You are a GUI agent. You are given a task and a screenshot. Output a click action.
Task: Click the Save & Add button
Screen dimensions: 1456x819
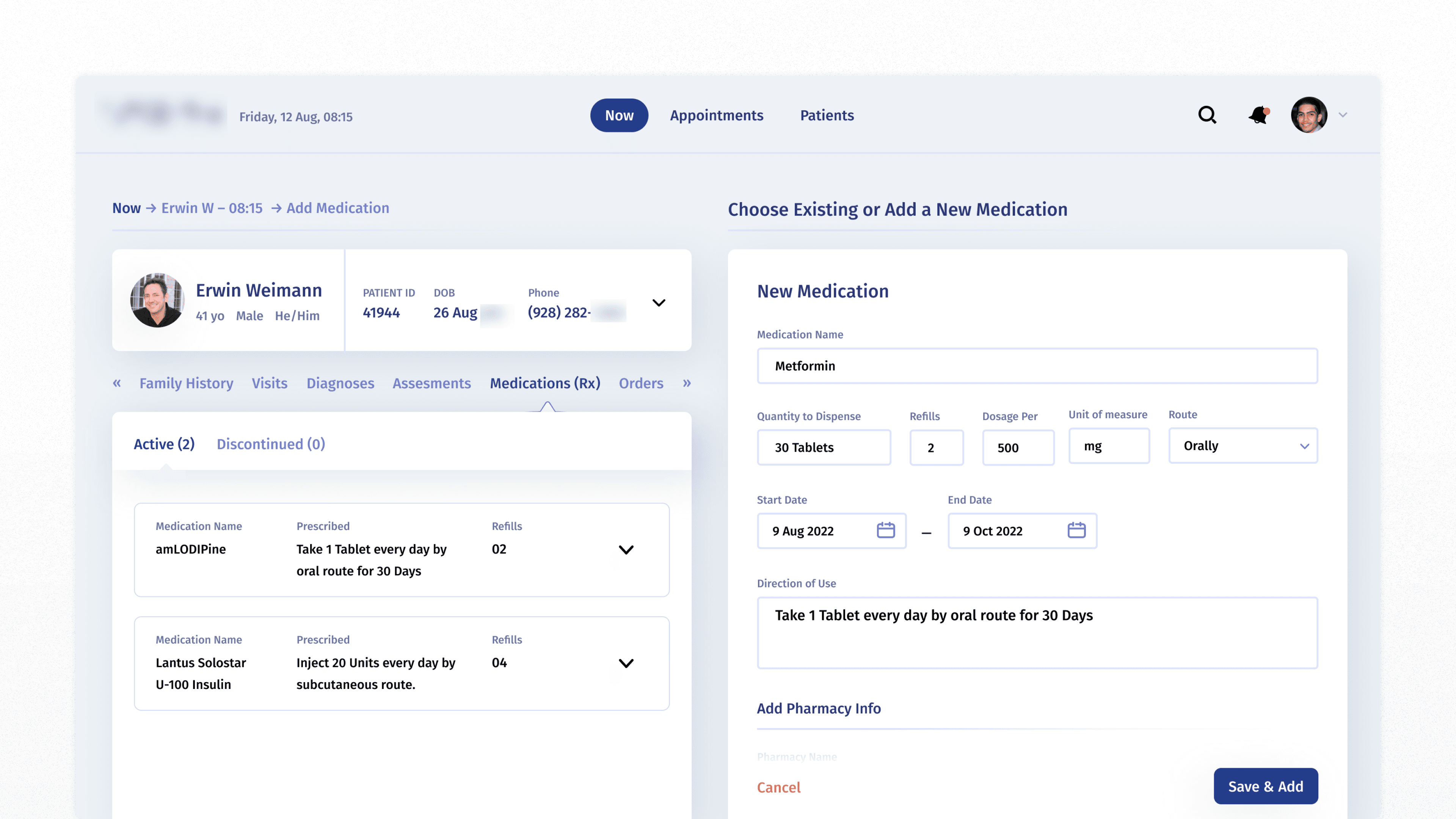point(1266,786)
